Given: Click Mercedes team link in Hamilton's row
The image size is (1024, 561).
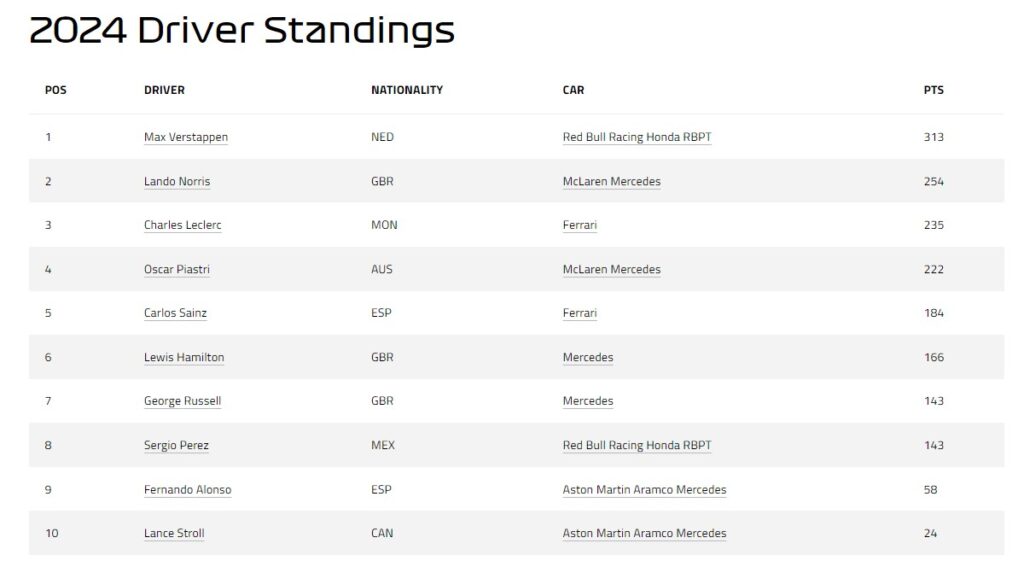Looking at the screenshot, I should pos(588,357).
